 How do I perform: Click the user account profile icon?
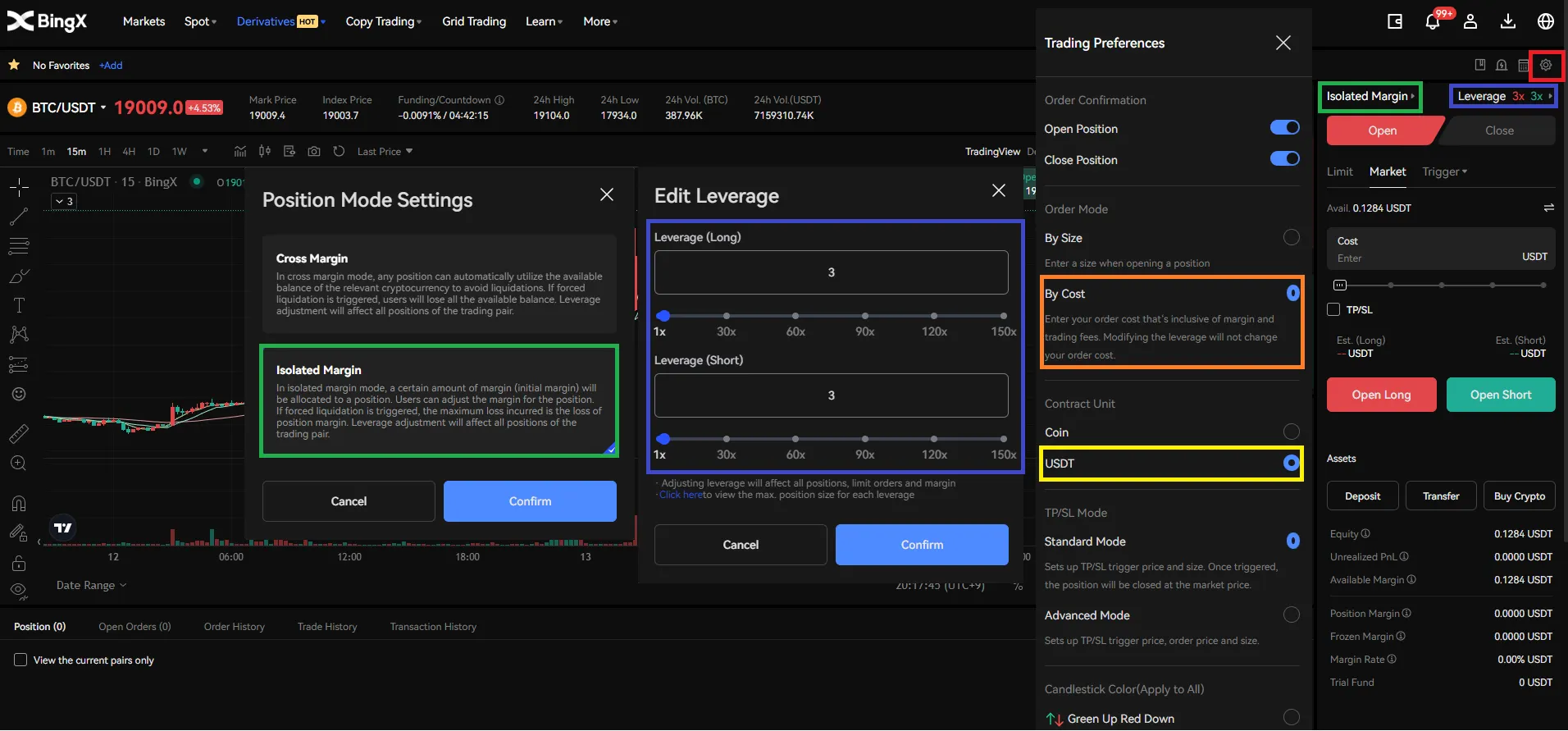(1470, 22)
